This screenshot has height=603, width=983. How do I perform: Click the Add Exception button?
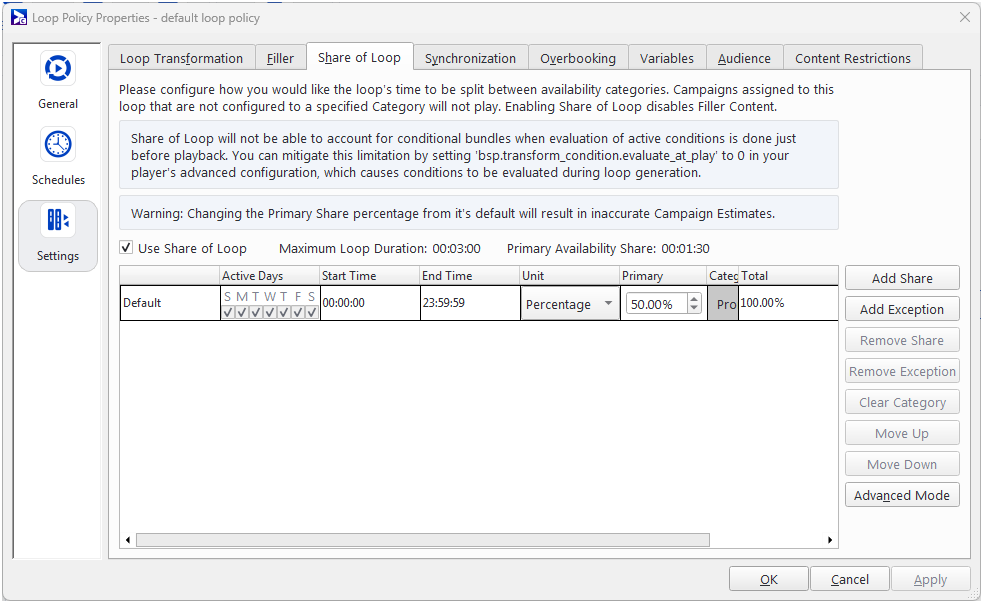(x=901, y=309)
